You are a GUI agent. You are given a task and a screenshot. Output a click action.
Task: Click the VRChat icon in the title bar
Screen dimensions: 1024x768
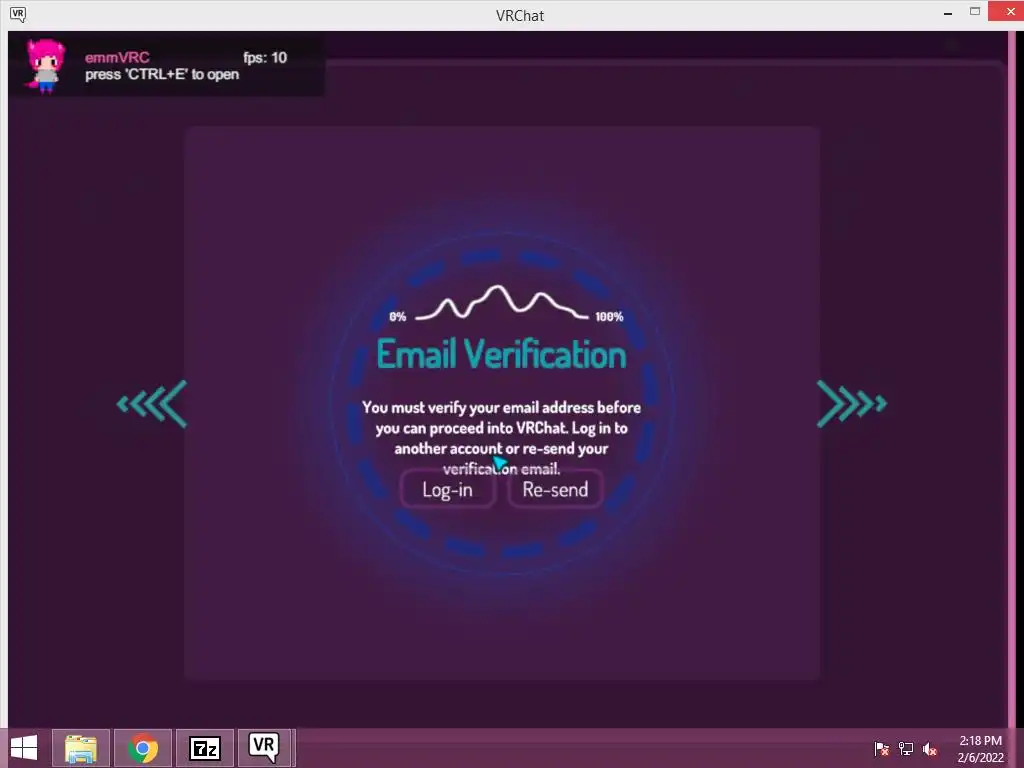click(18, 14)
